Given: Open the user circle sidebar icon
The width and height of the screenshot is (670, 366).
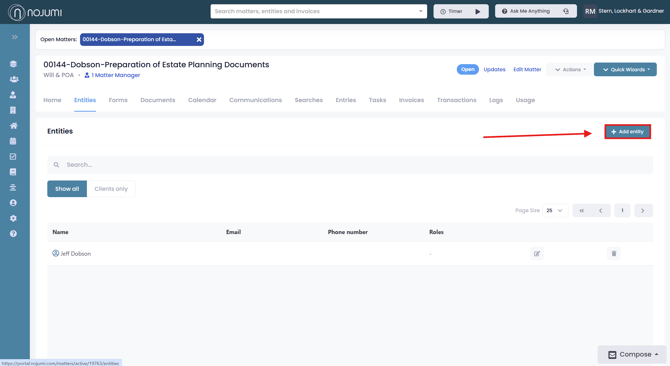Looking at the screenshot, I should click(x=13, y=203).
